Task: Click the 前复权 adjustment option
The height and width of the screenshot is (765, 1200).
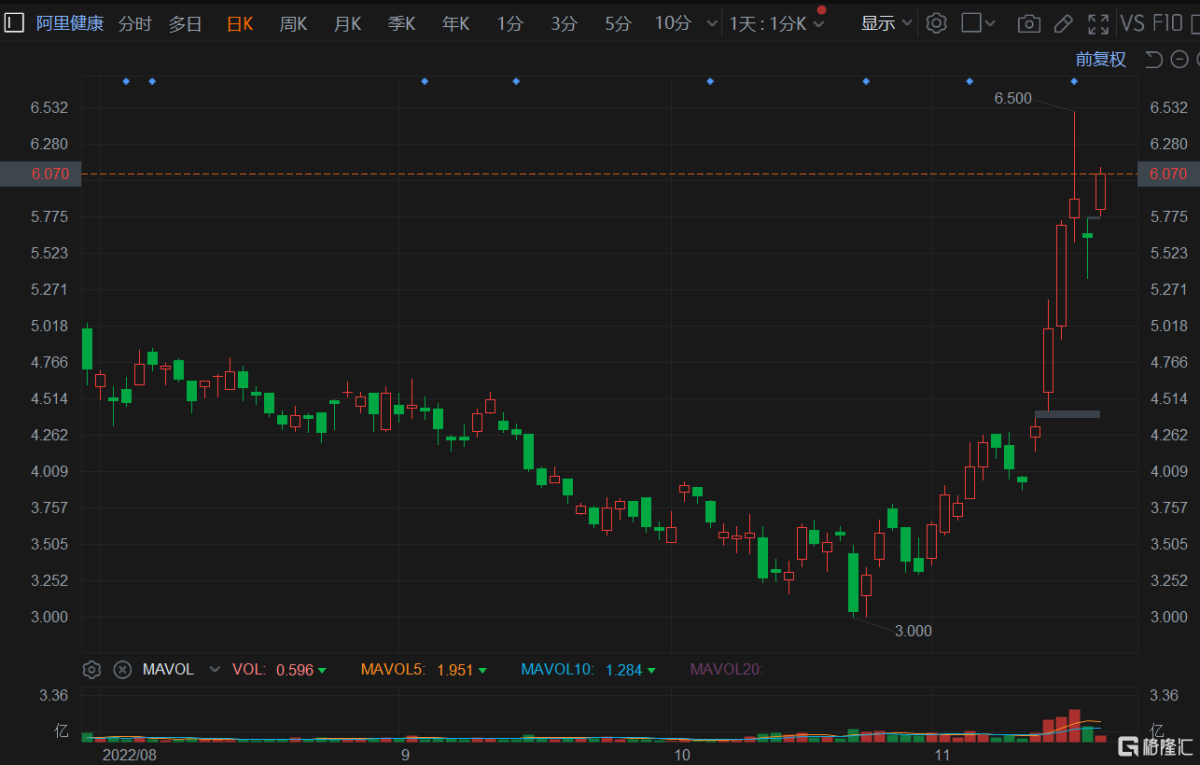Action: tap(1101, 59)
